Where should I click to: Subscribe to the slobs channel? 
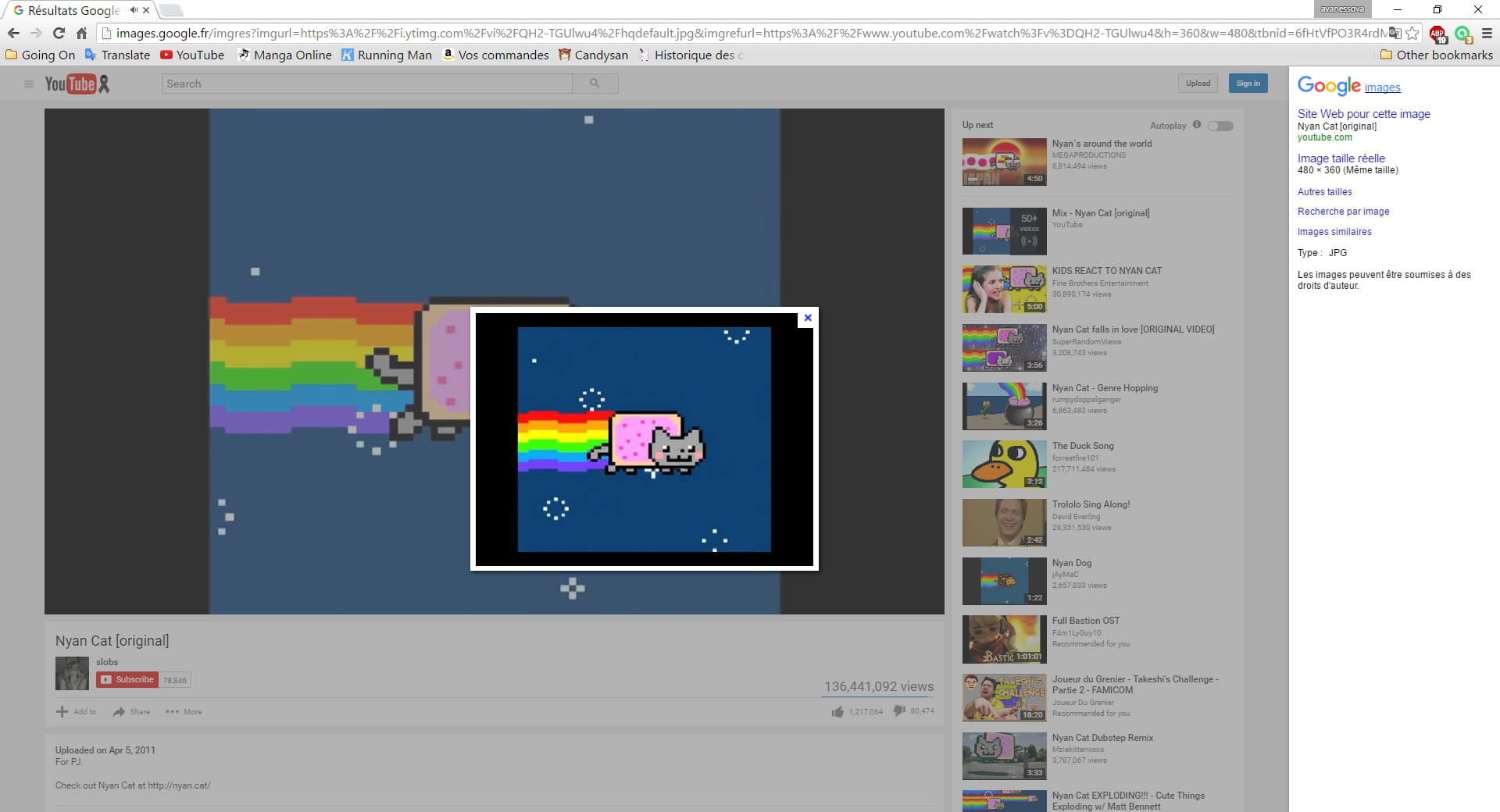127,680
